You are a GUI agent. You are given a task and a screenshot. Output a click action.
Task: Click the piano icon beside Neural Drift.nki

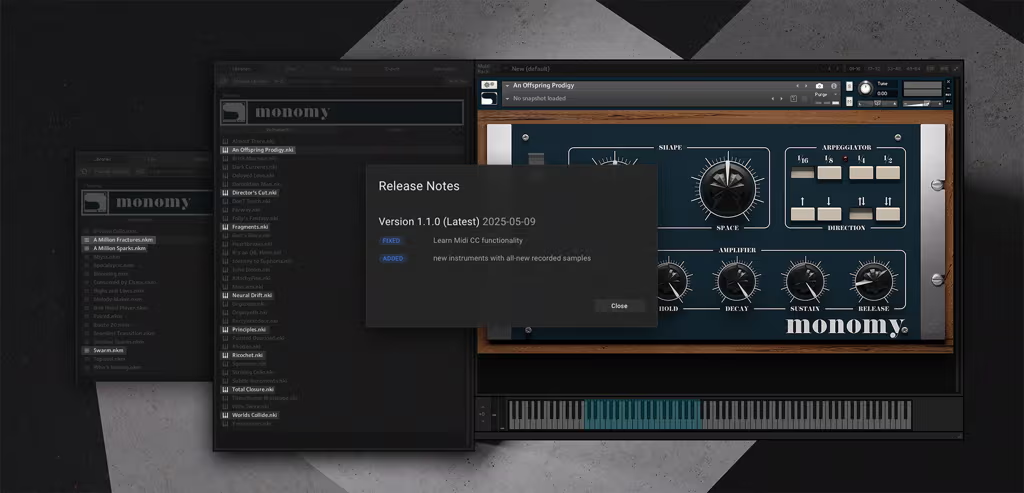click(x=225, y=295)
